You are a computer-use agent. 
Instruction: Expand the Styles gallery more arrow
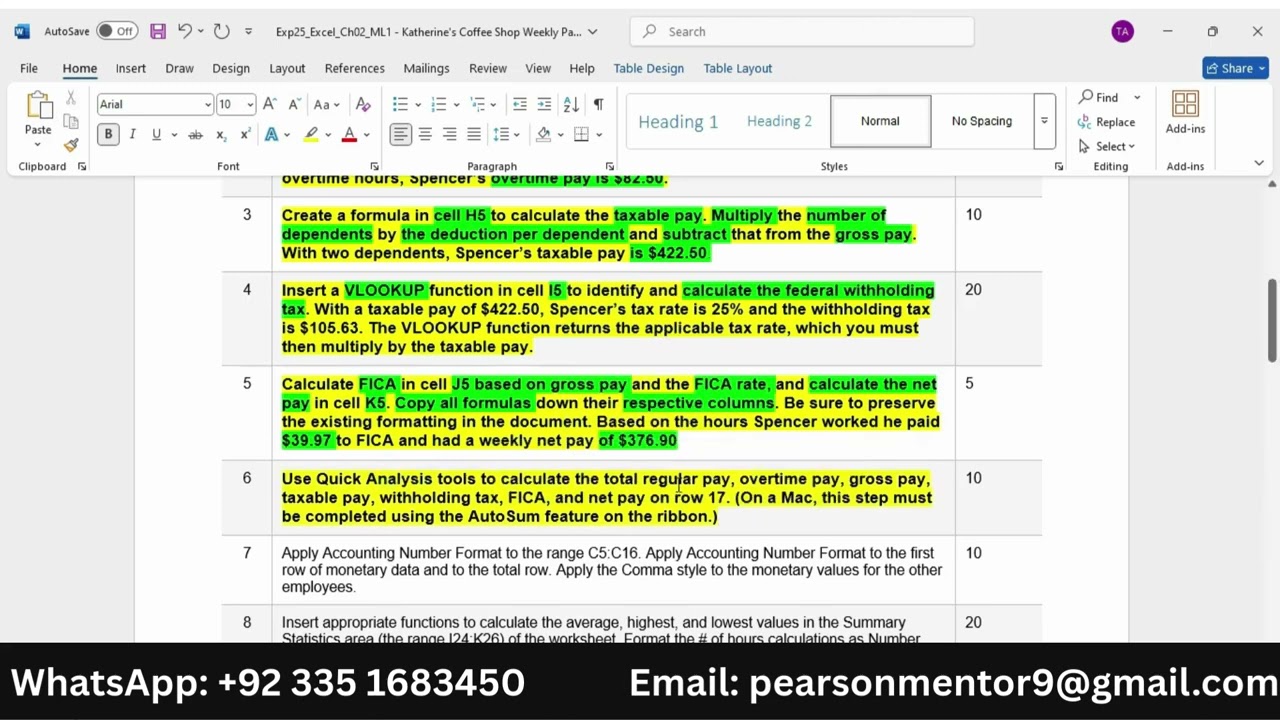coord(1044,121)
